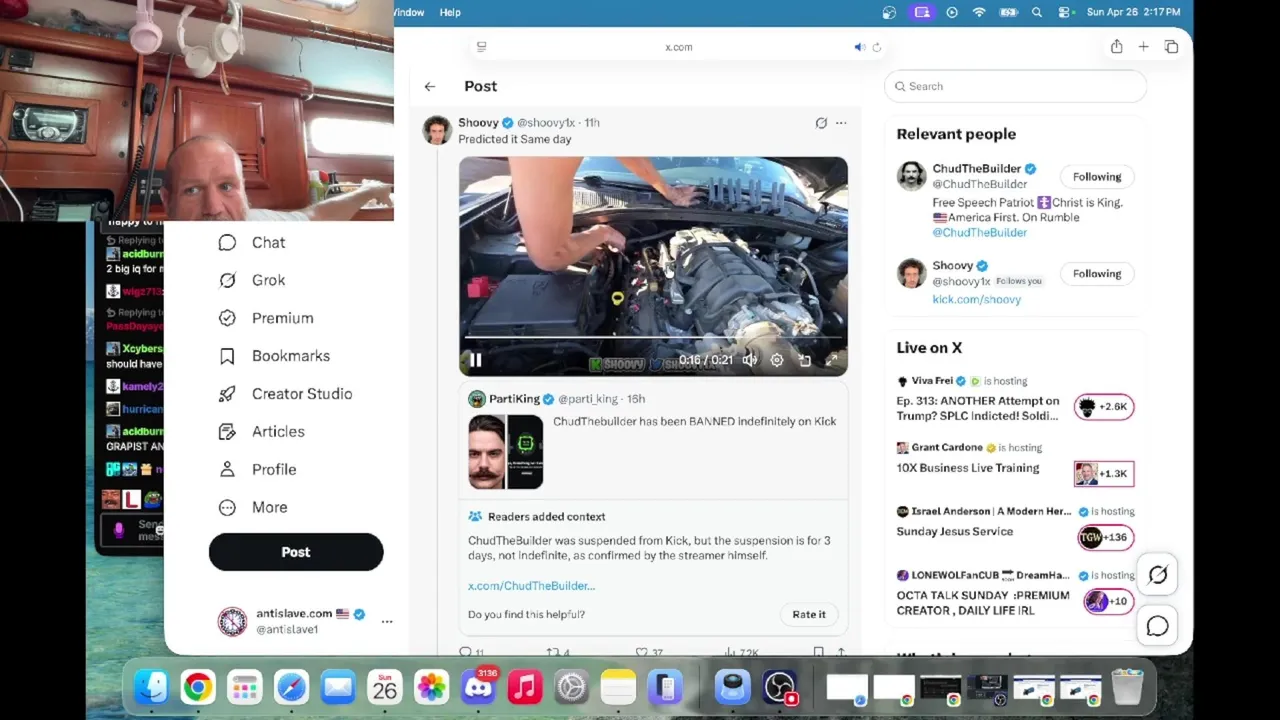
Task: Like the post with the heart icon
Action: pyautogui.click(x=642, y=652)
